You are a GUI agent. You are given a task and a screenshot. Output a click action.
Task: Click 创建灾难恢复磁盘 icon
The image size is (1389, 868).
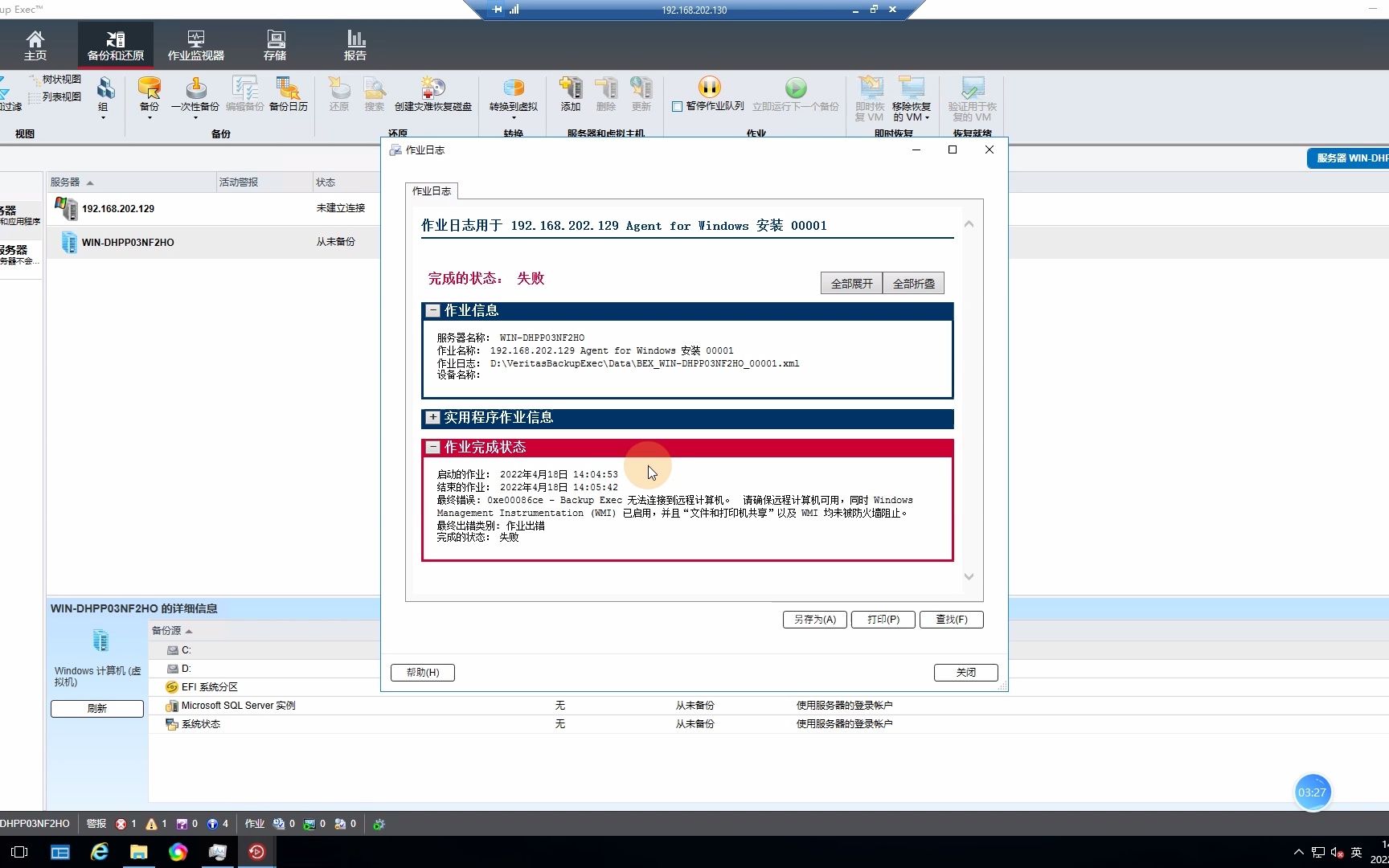click(x=431, y=96)
